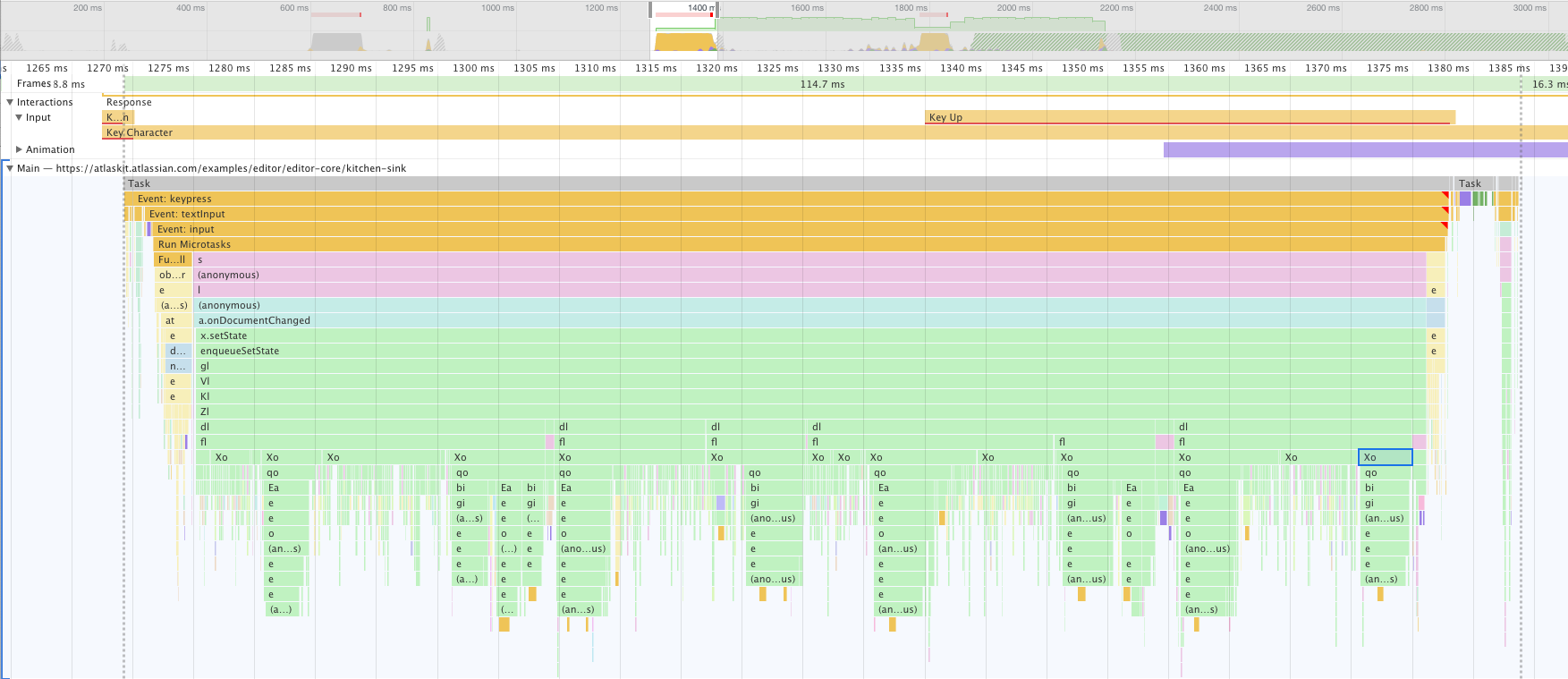Collapse the Main thread track
The height and width of the screenshot is (679, 1568).
10,168
